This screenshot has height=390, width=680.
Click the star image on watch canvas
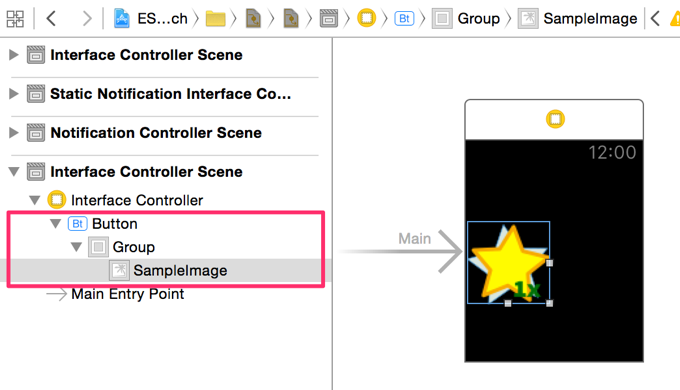[508, 263]
